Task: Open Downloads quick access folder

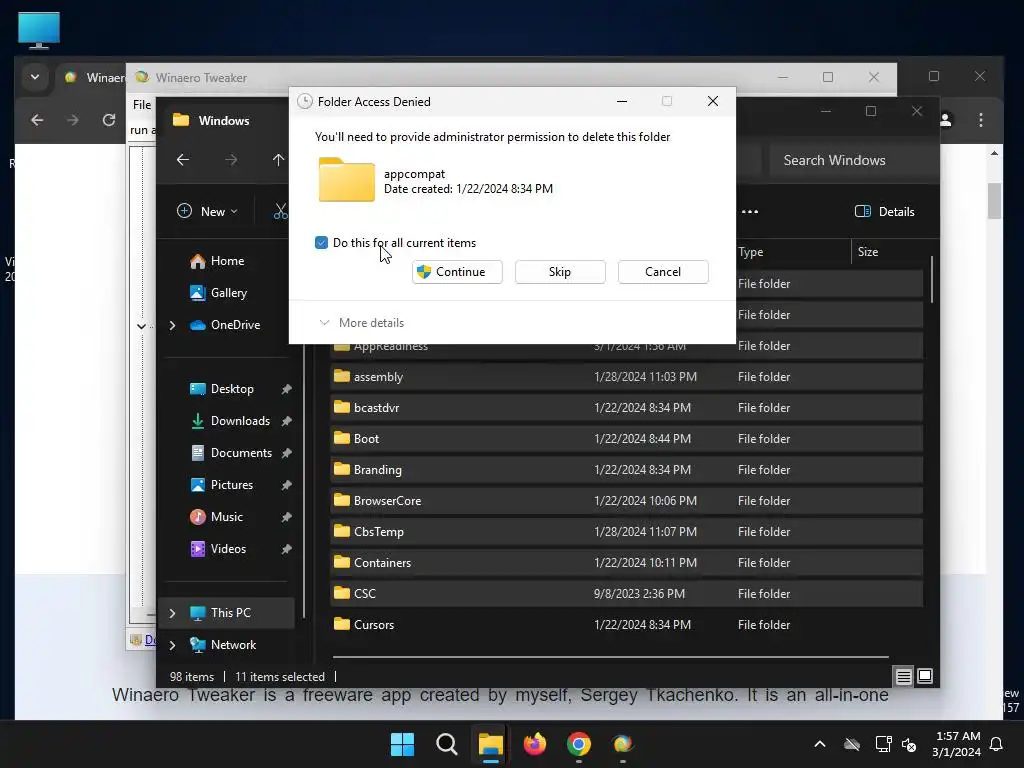Action: tap(240, 421)
